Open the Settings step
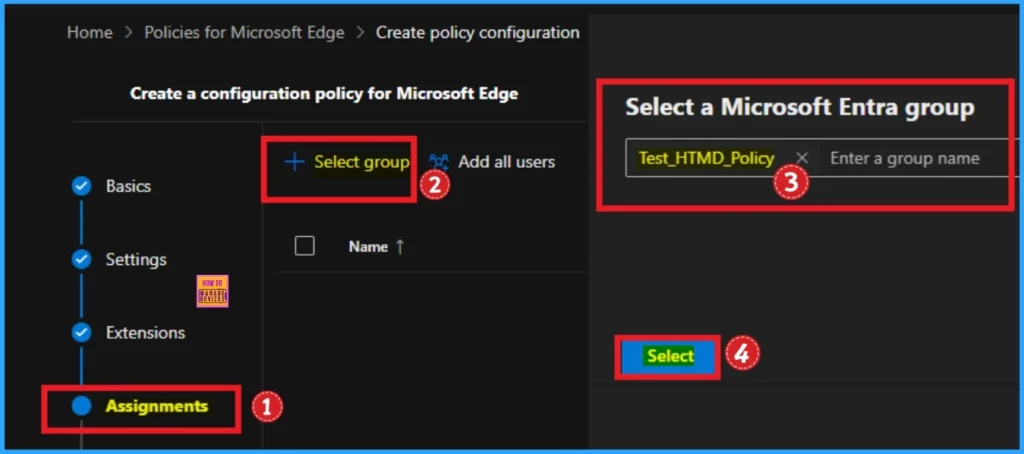Screen dimensions: 1024x454 pos(136,259)
